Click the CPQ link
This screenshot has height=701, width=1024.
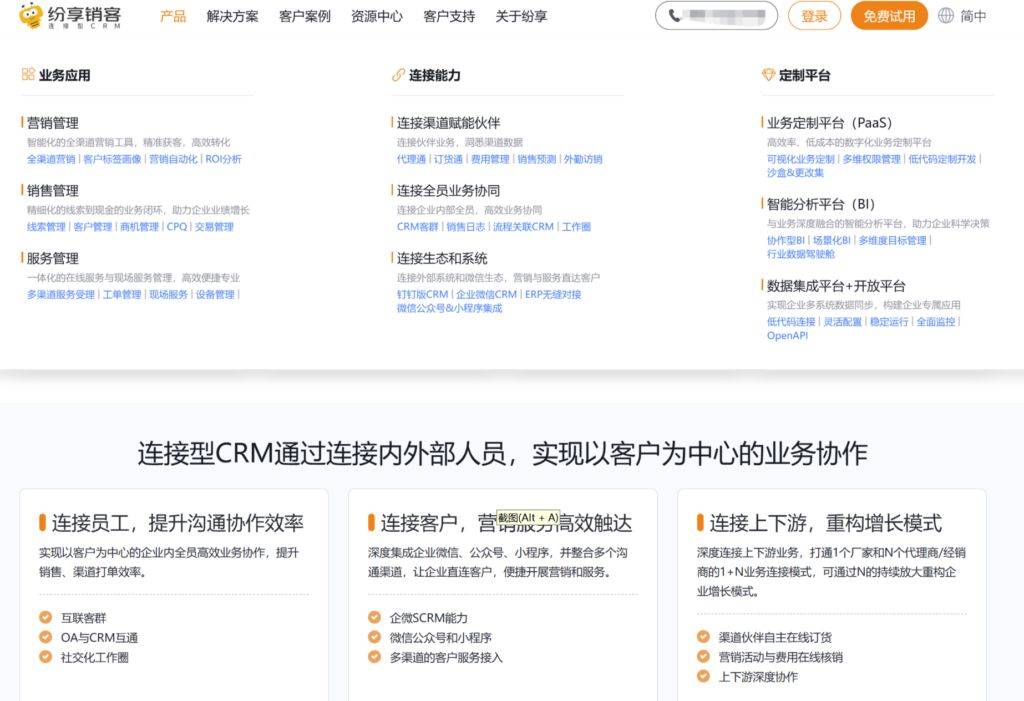tap(177, 227)
